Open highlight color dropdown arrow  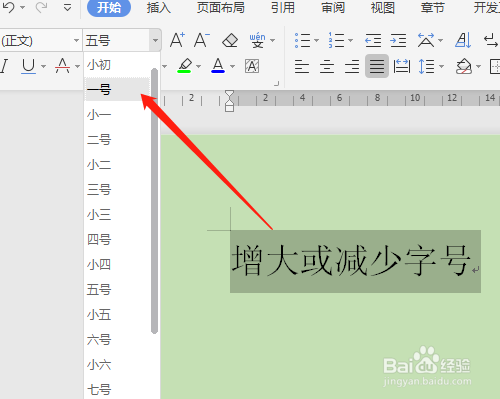coord(199,66)
